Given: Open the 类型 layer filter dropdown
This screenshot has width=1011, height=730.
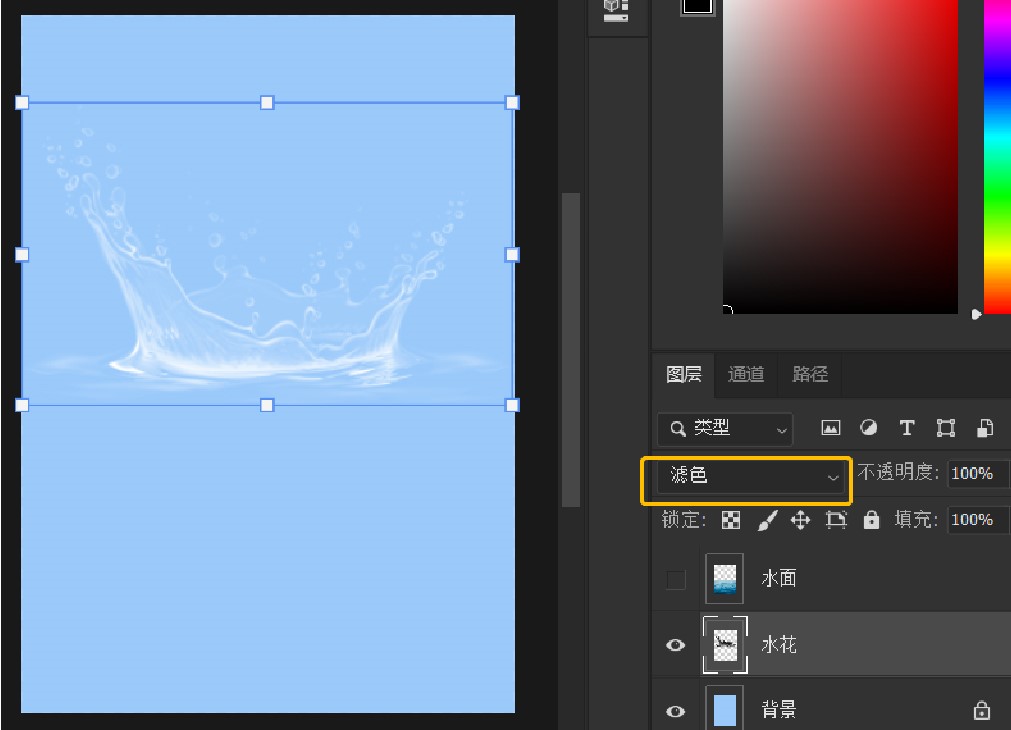Looking at the screenshot, I should [725, 428].
